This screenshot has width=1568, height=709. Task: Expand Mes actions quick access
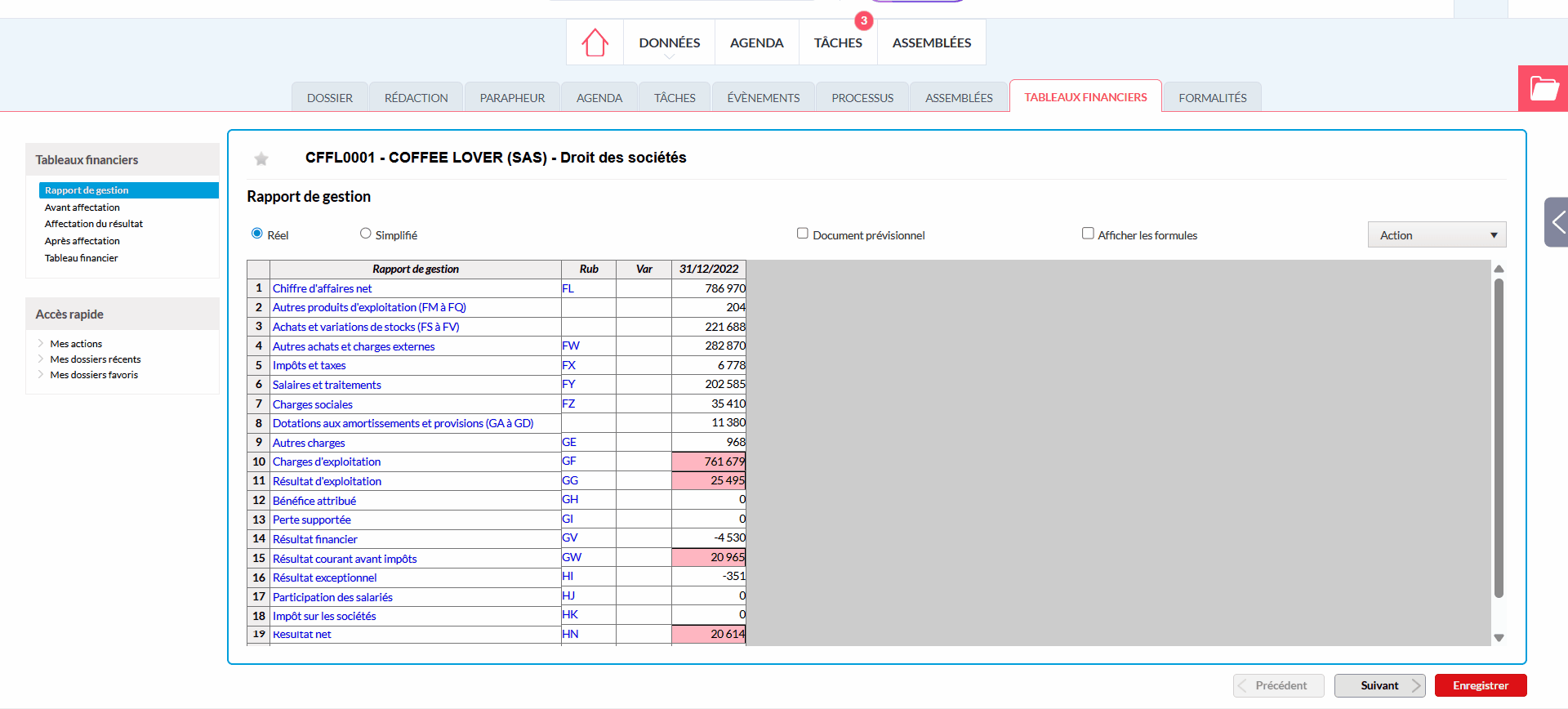pos(76,344)
